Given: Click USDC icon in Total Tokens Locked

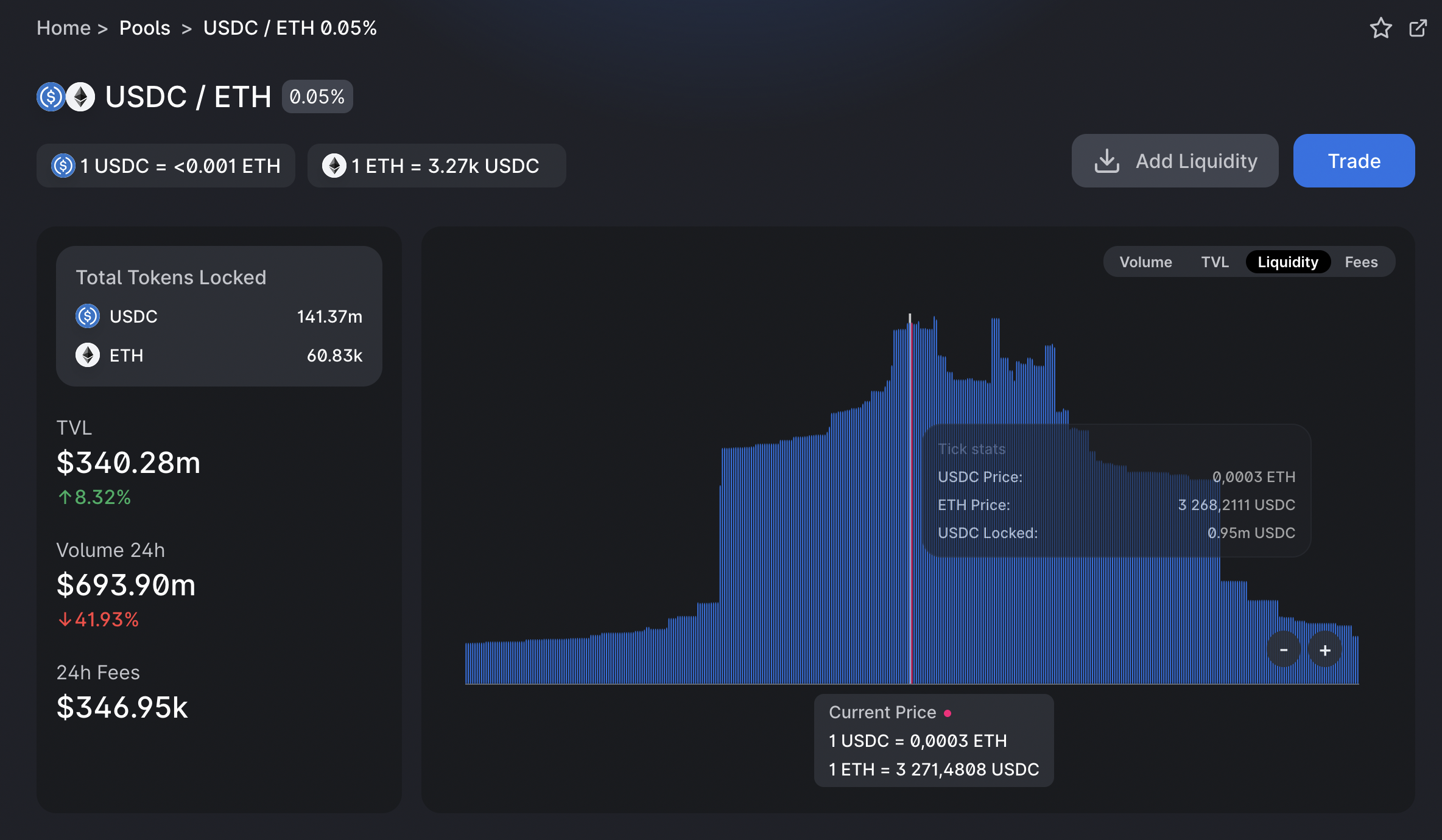Looking at the screenshot, I should tap(88, 316).
